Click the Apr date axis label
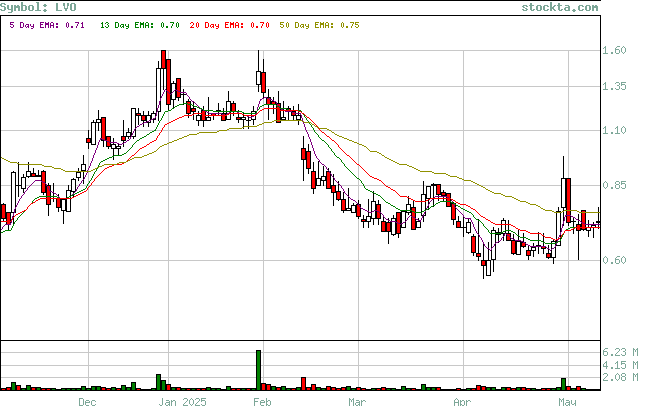 [462, 402]
